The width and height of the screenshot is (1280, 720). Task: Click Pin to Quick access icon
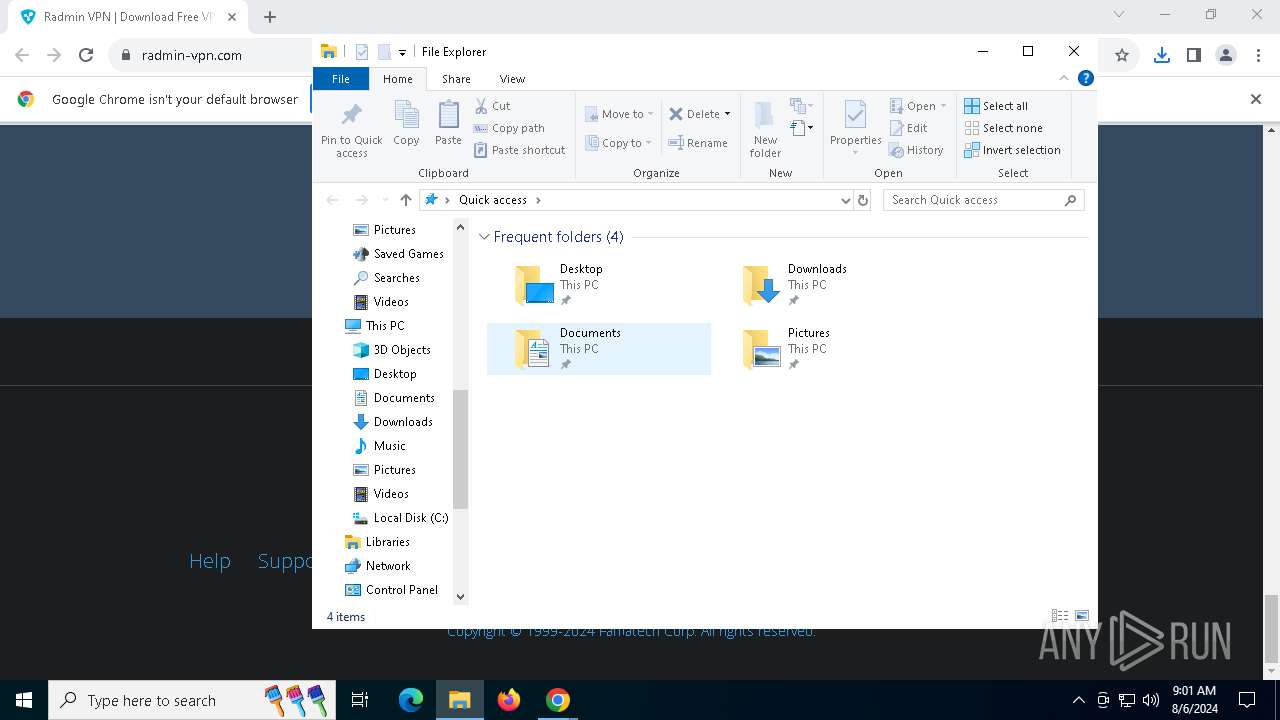(x=351, y=128)
